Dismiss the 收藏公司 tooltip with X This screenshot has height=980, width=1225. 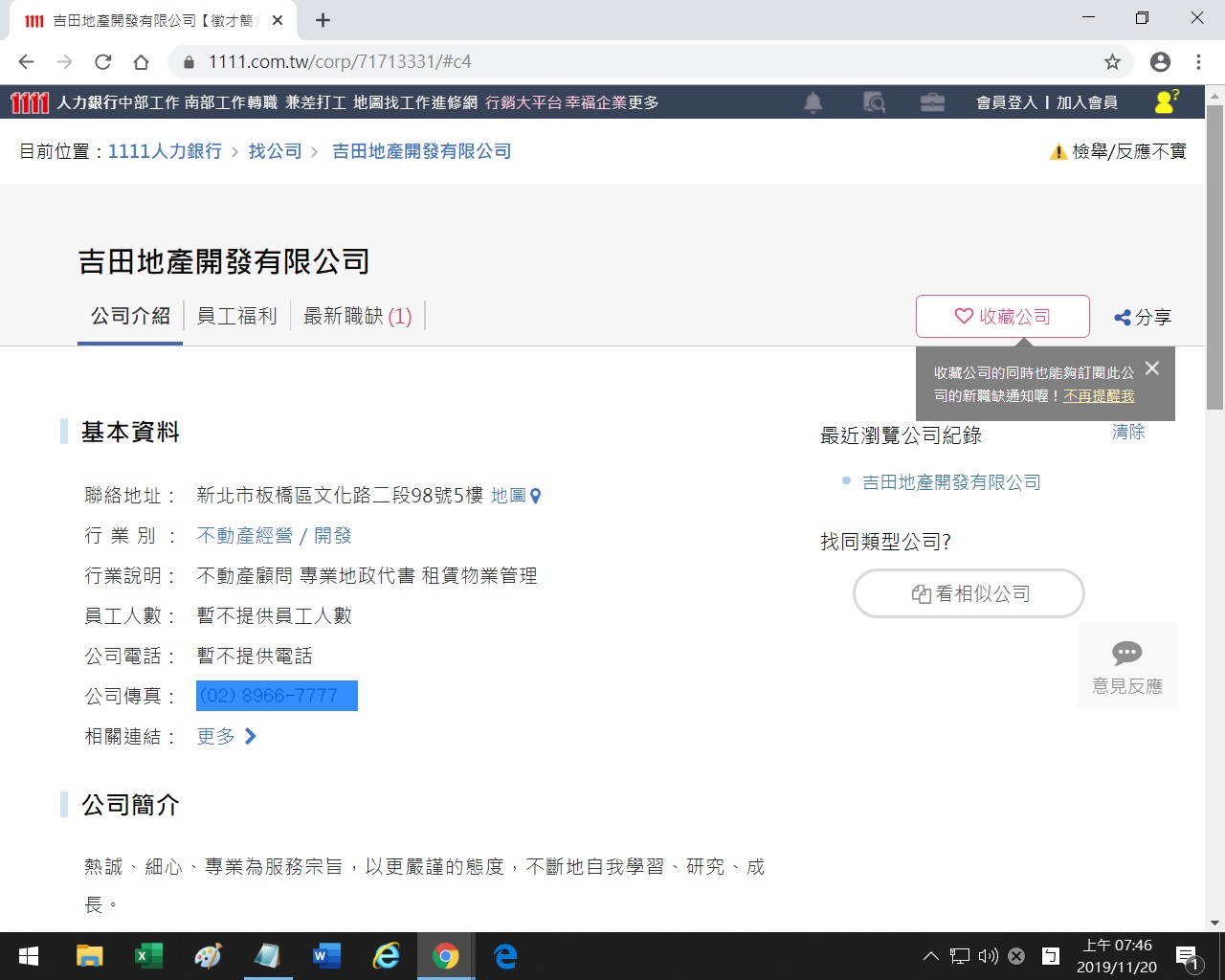[x=1152, y=368]
